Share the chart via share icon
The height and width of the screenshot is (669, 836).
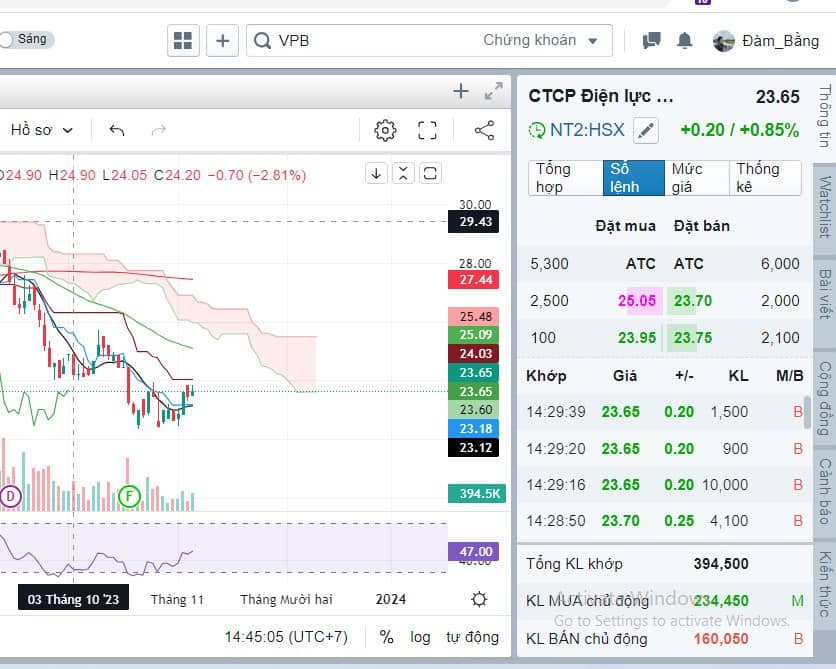tap(484, 131)
